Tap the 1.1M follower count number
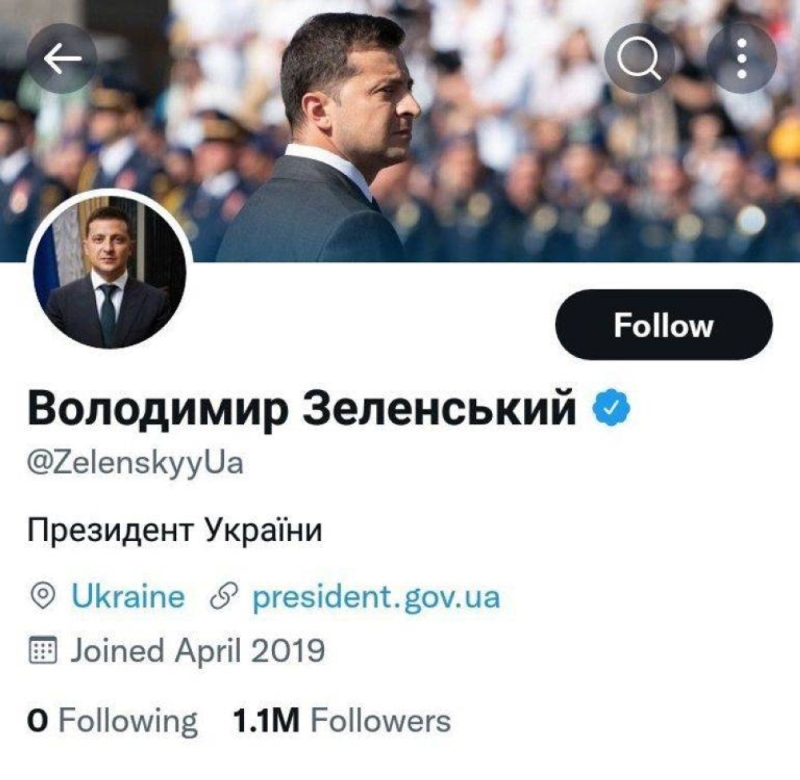 [x=266, y=720]
